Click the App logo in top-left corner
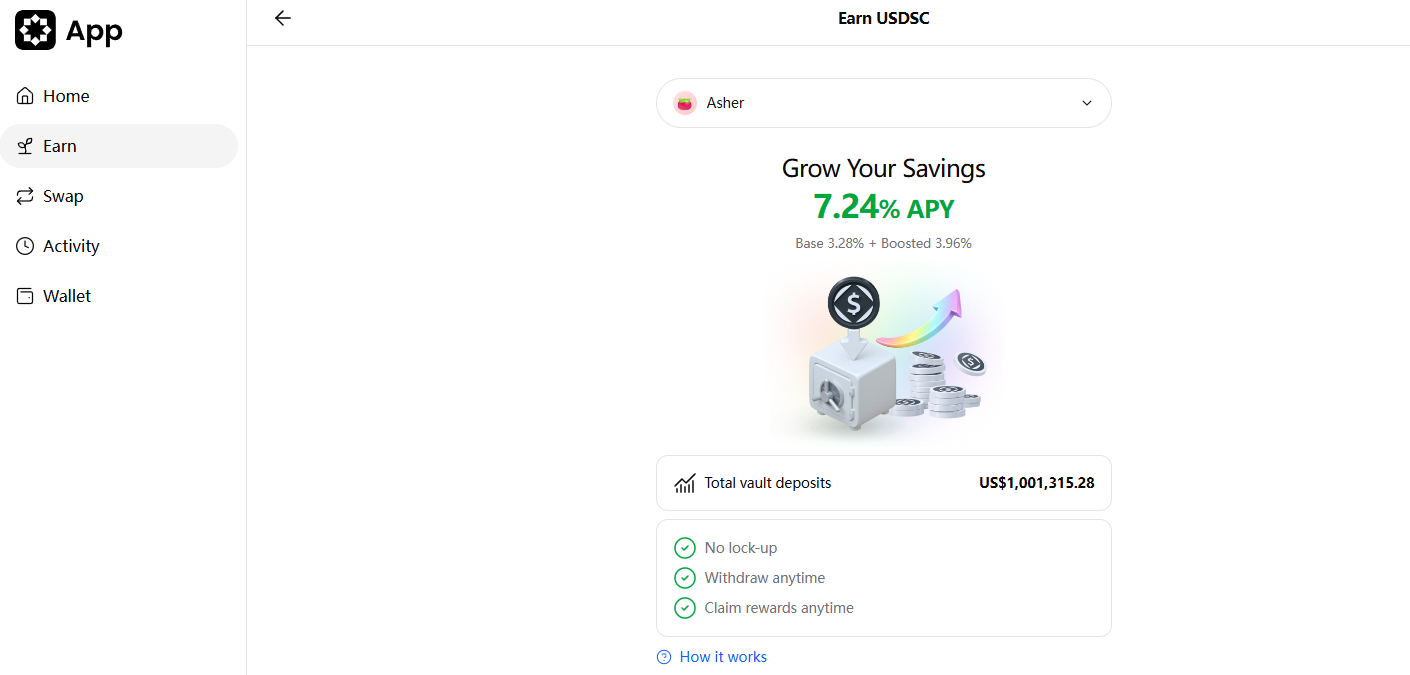1410x675 pixels. 36,30
